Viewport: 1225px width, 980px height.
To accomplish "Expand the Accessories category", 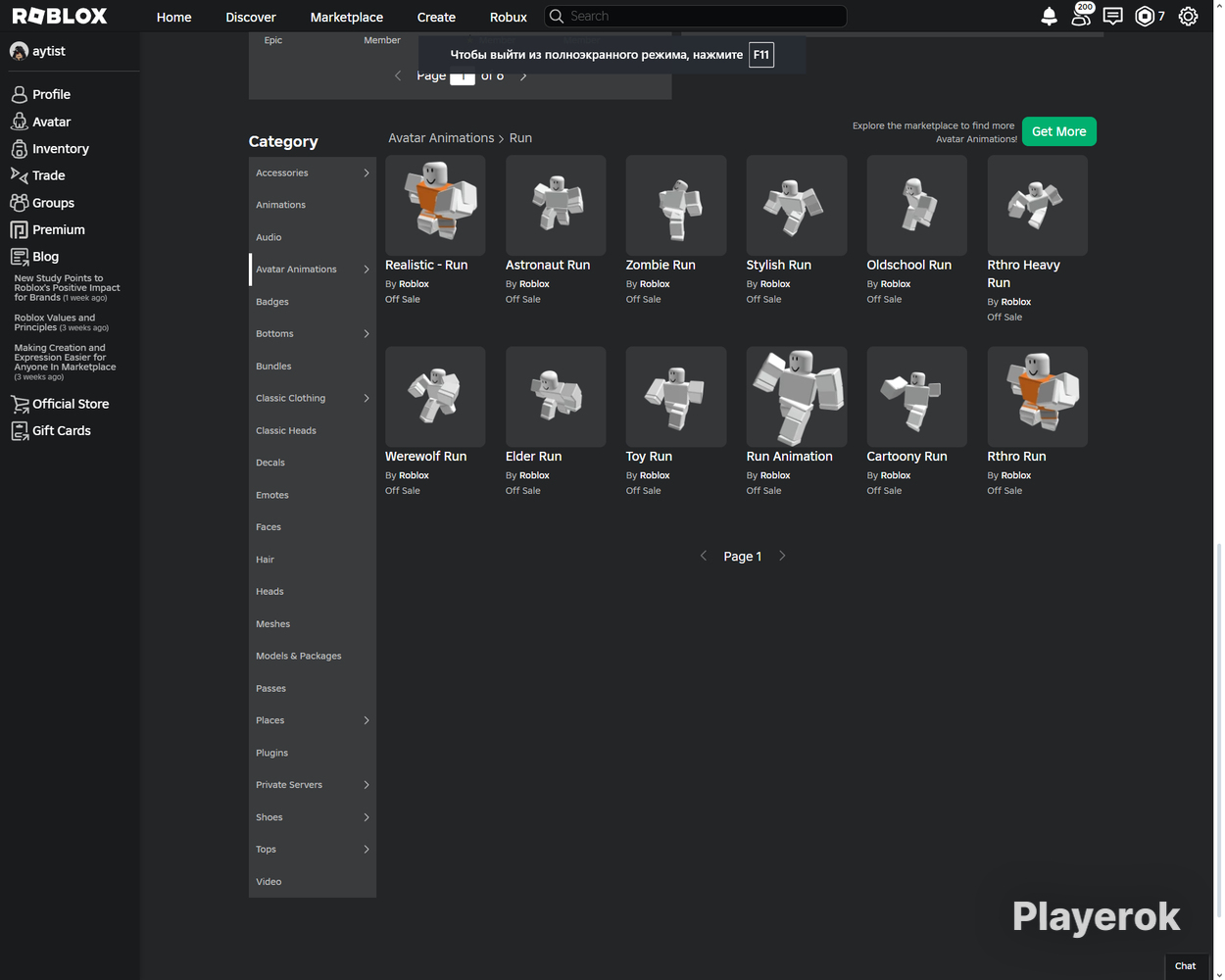I will coord(367,173).
